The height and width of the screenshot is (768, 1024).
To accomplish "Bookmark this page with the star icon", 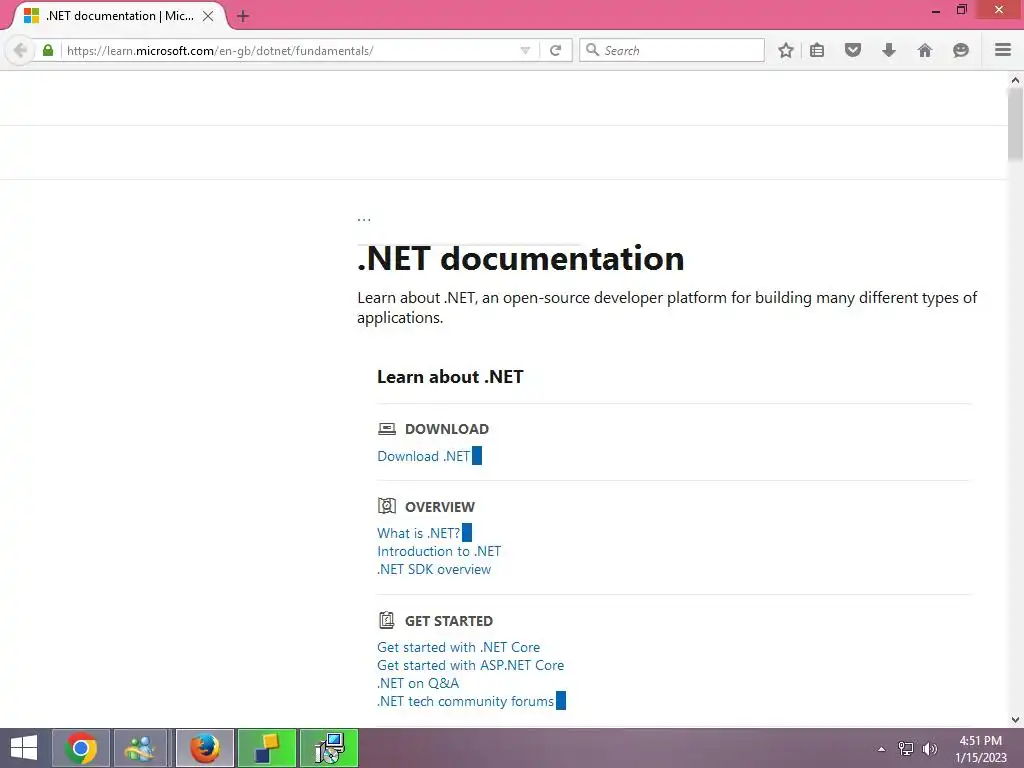I will pyautogui.click(x=786, y=50).
